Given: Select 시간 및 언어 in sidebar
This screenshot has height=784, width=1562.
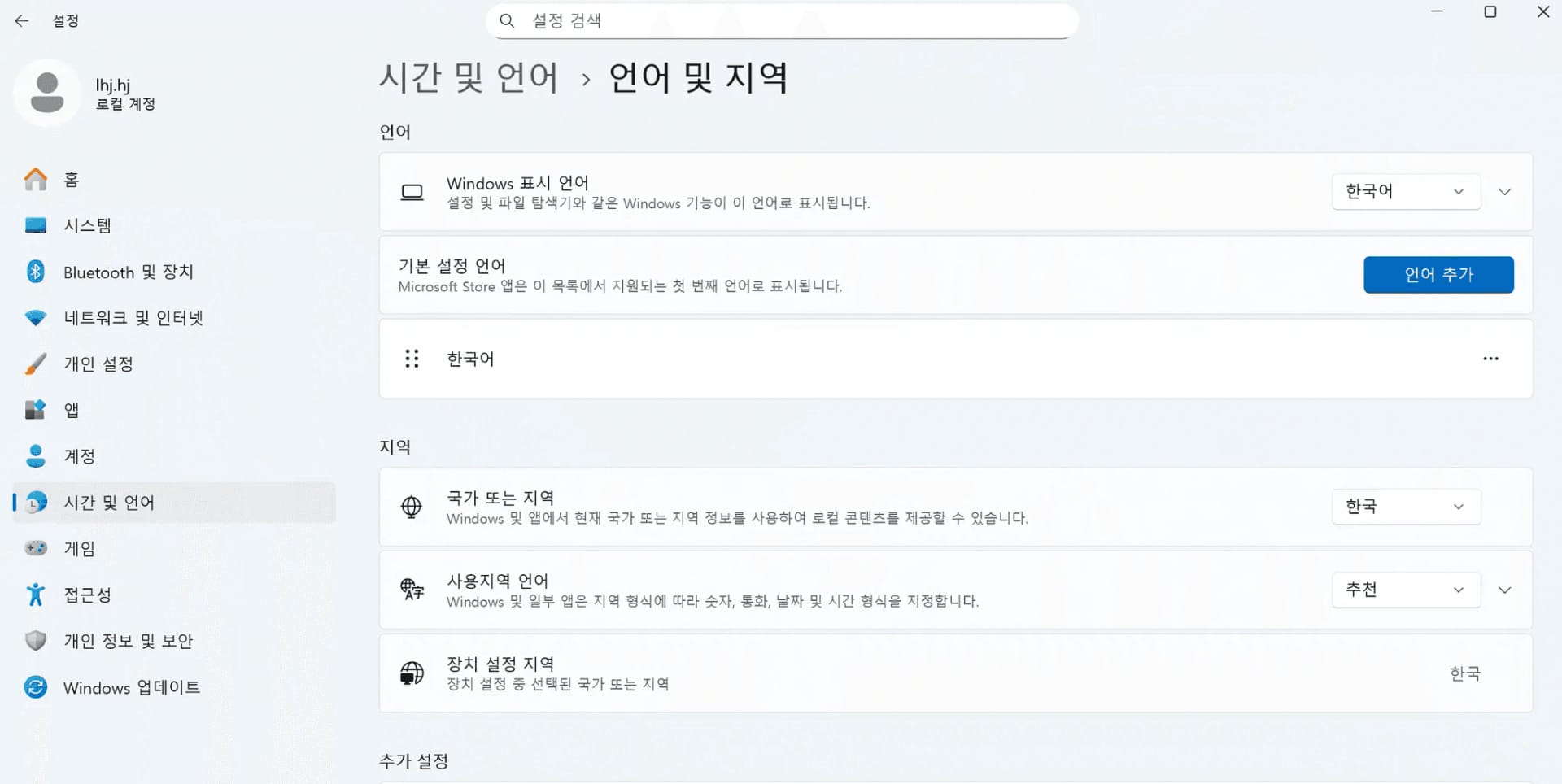Looking at the screenshot, I should 108,502.
